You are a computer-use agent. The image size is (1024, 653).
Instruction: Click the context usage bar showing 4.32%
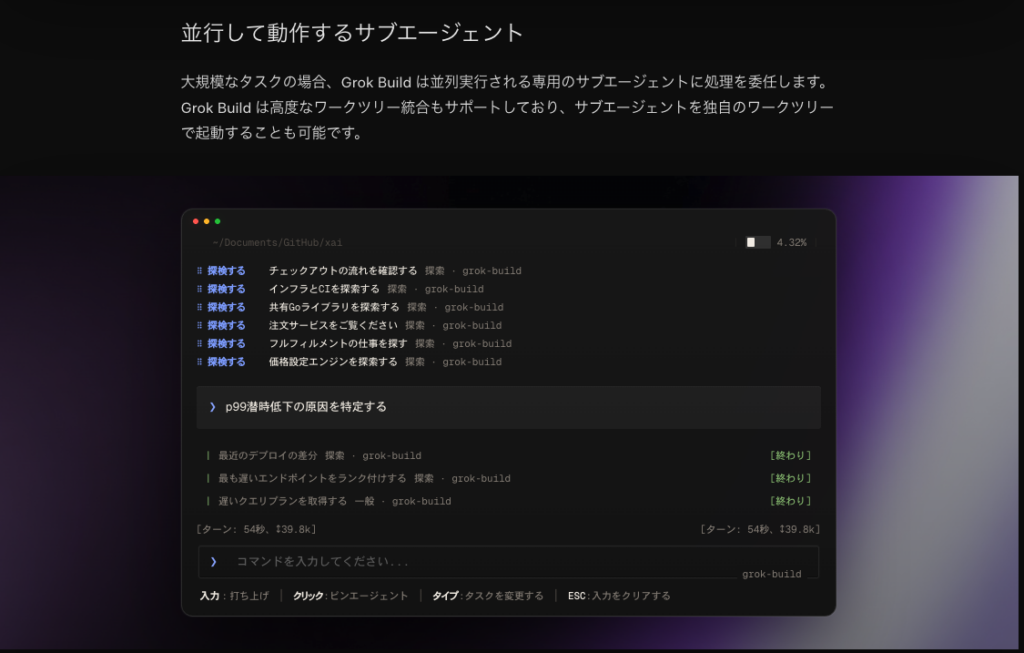[758, 242]
